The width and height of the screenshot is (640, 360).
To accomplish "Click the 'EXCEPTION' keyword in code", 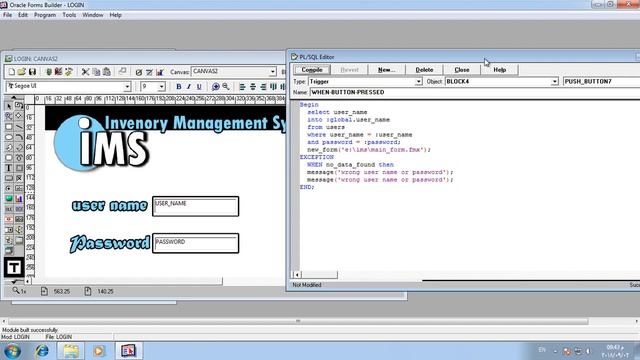I will click(317, 157).
